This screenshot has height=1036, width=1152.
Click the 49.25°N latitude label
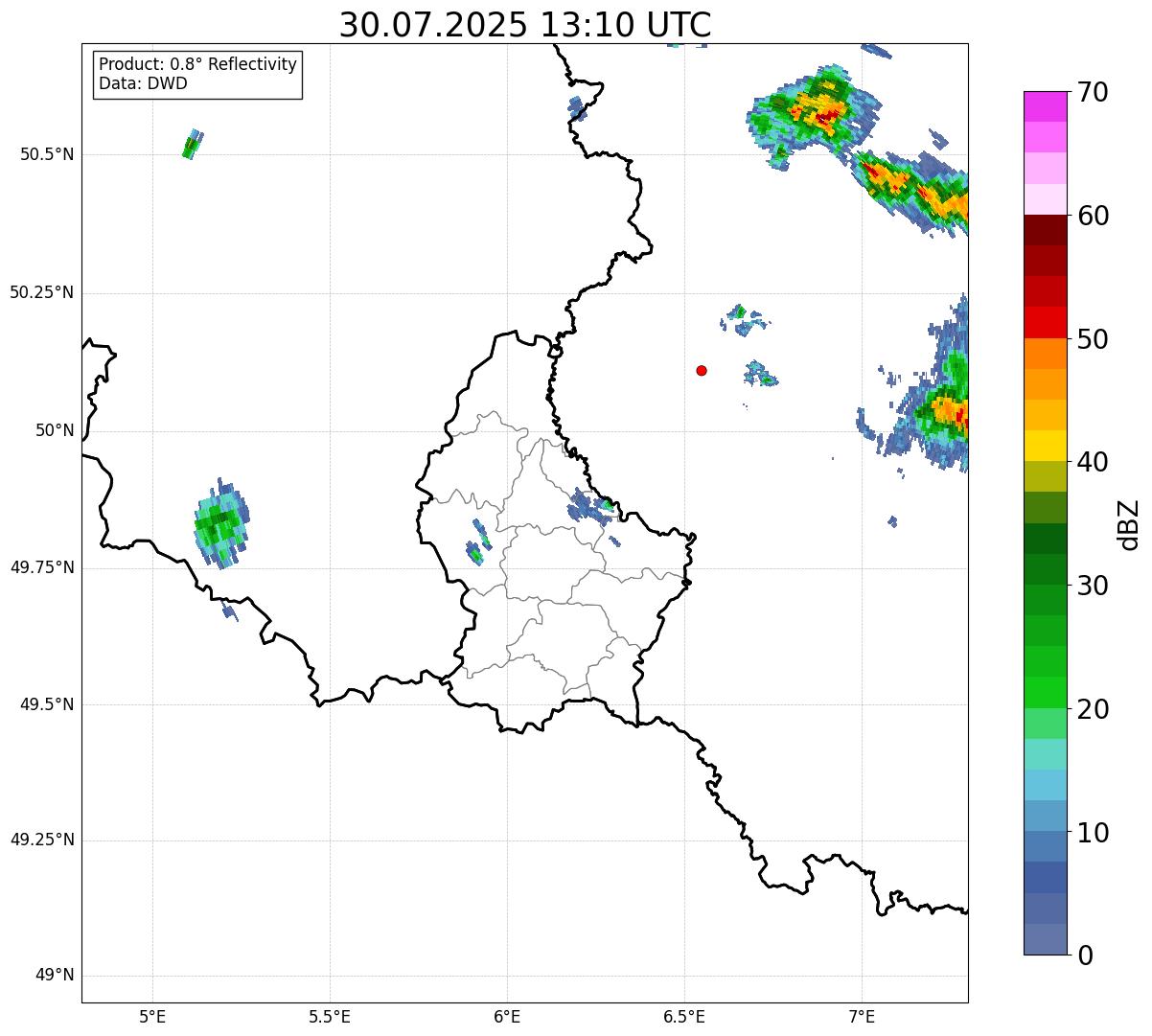click(x=42, y=840)
